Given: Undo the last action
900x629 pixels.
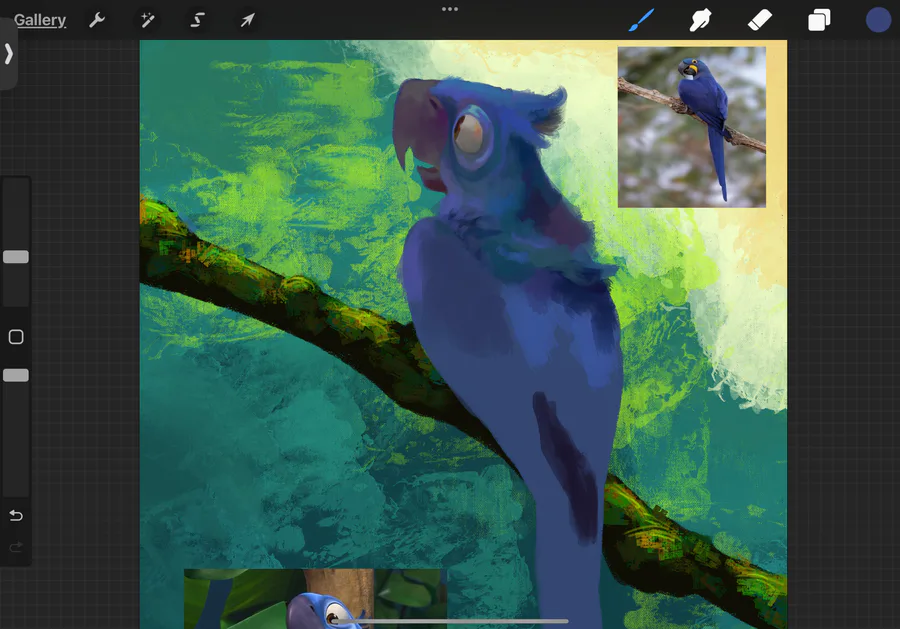Looking at the screenshot, I should click(x=16, y=515).
